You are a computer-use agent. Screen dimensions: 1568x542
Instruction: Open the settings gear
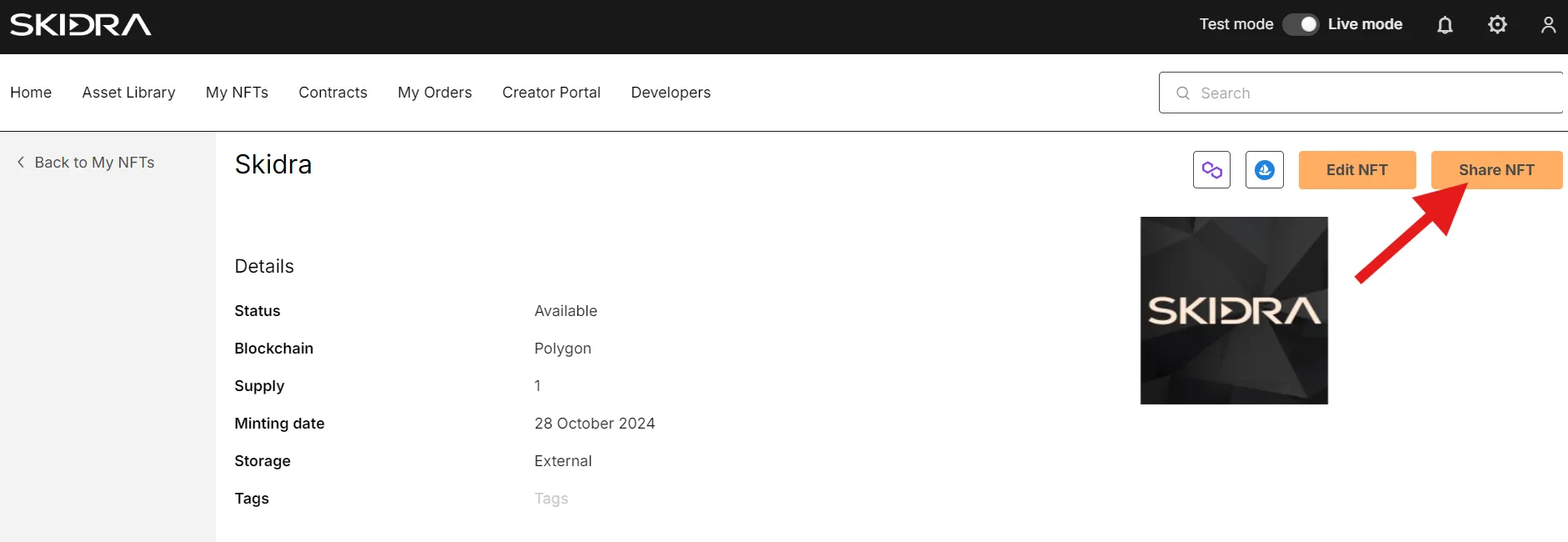pos(1497,25)
